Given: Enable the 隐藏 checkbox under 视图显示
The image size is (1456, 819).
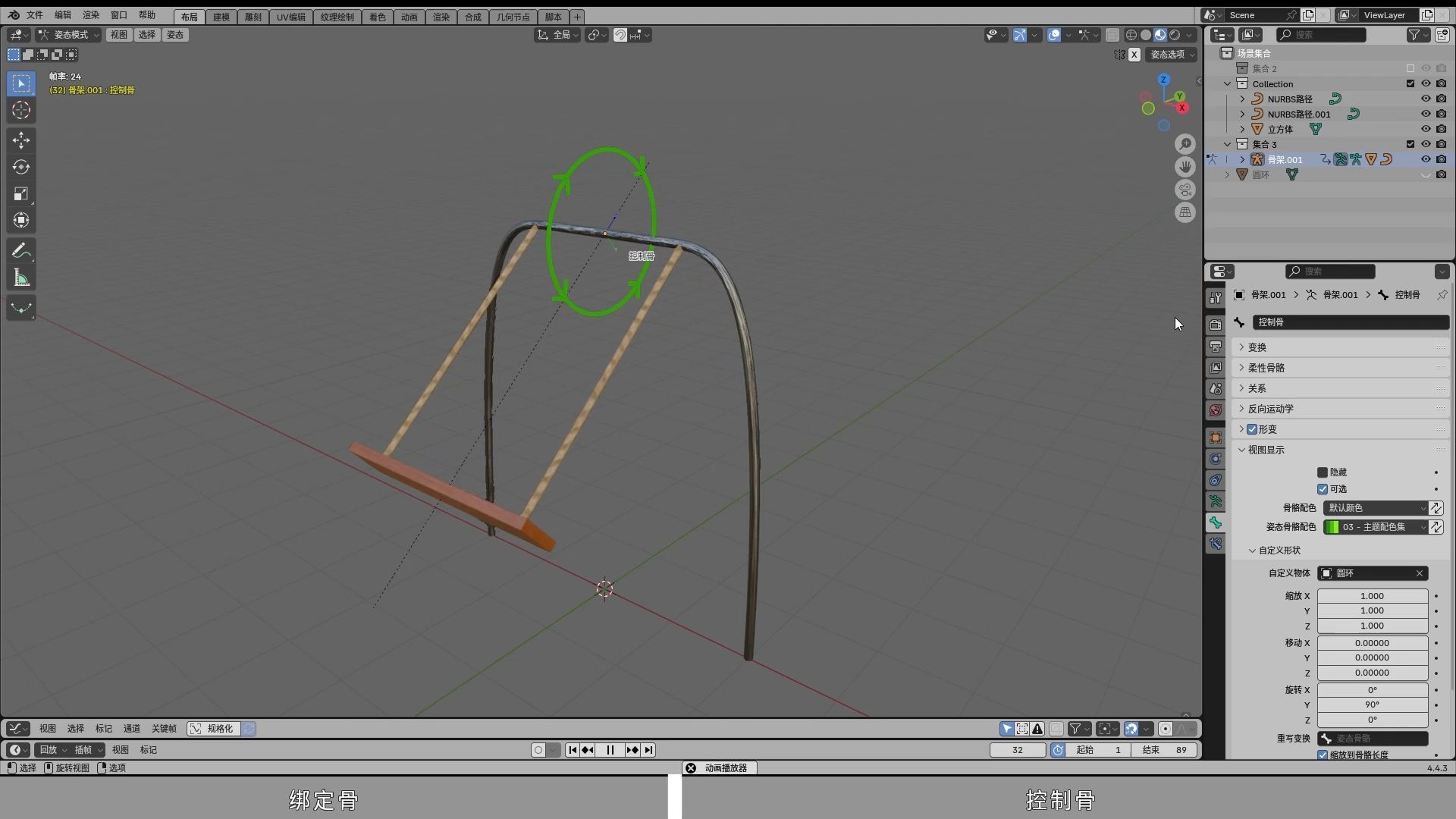Looking at the screenshot, I should [1321, 472].
